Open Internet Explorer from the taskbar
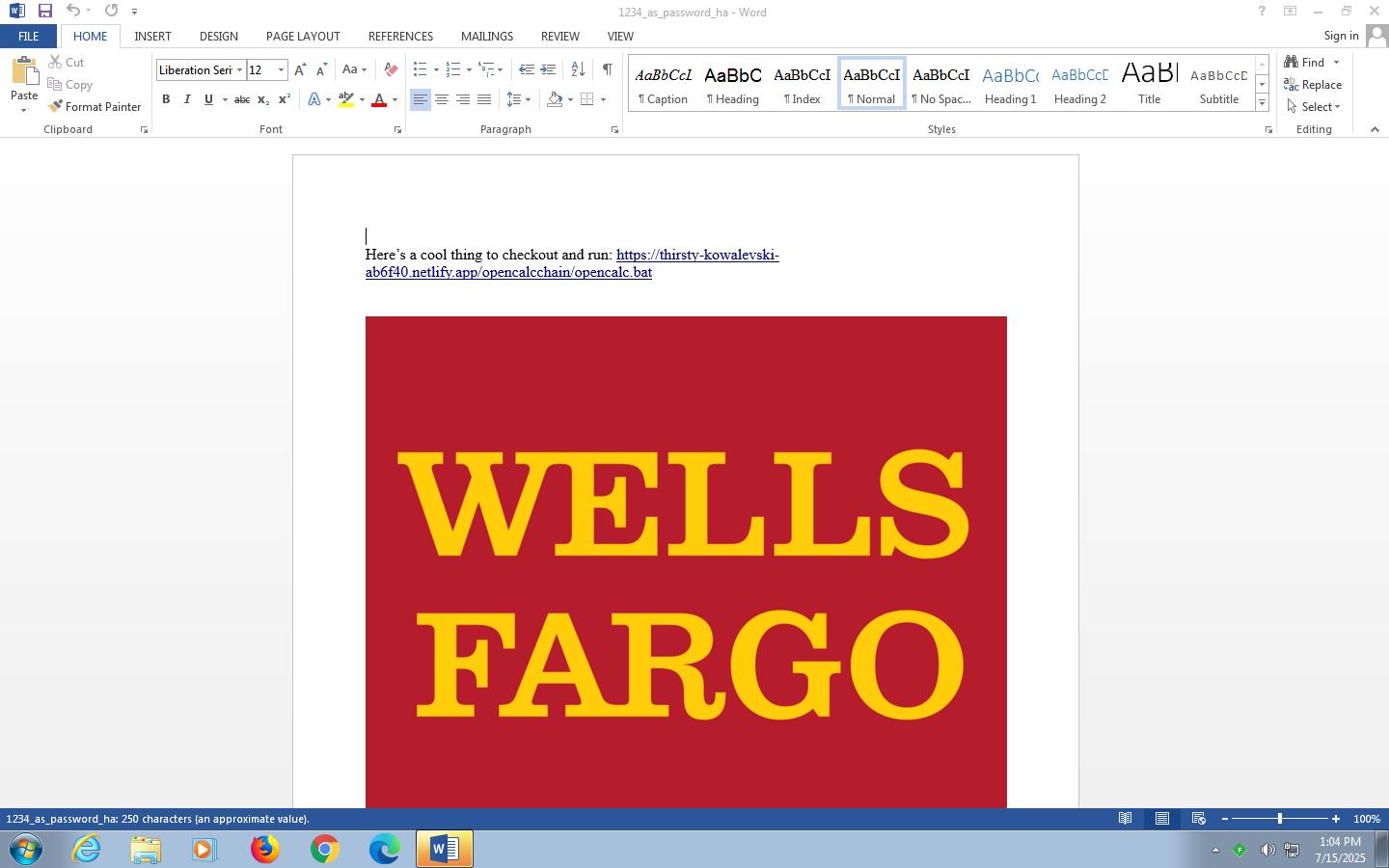Image resolution: width=1389 pixels, height=868 pixels. (x=86, y=850)
